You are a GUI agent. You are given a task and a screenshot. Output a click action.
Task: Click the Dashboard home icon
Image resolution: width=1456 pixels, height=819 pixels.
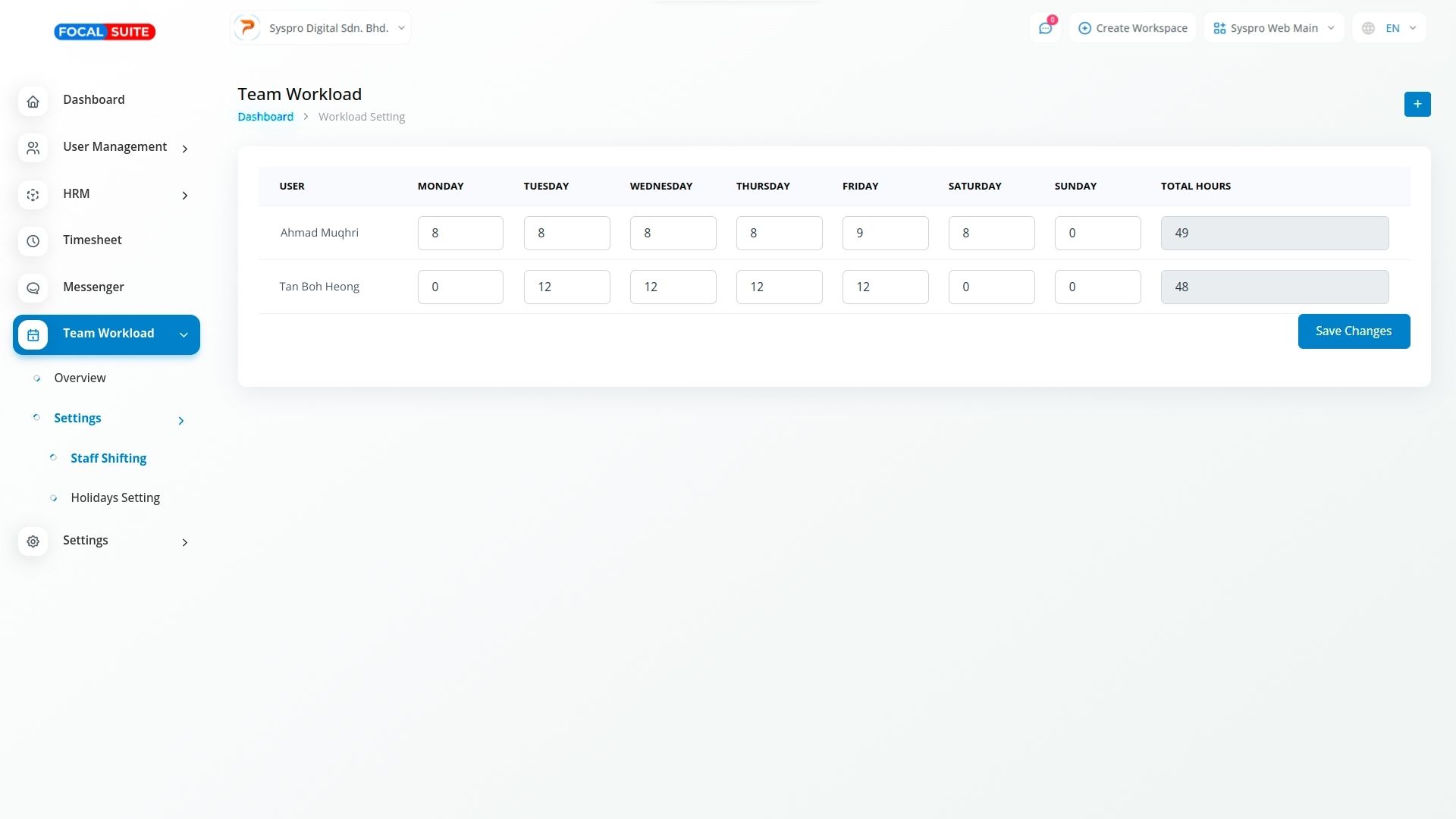(x=33, y=102)
